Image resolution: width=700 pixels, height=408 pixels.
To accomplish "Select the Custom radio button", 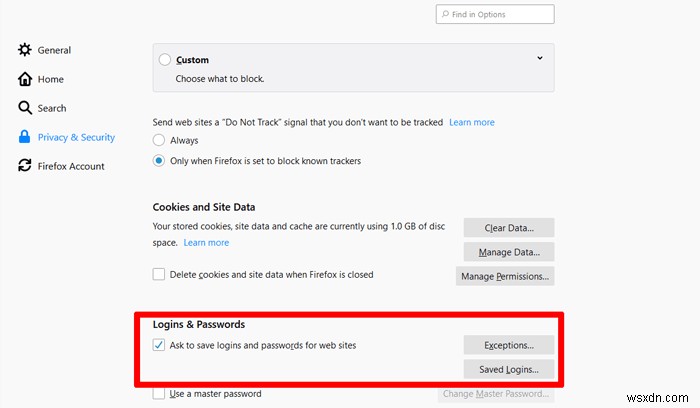I will [165, 60].
